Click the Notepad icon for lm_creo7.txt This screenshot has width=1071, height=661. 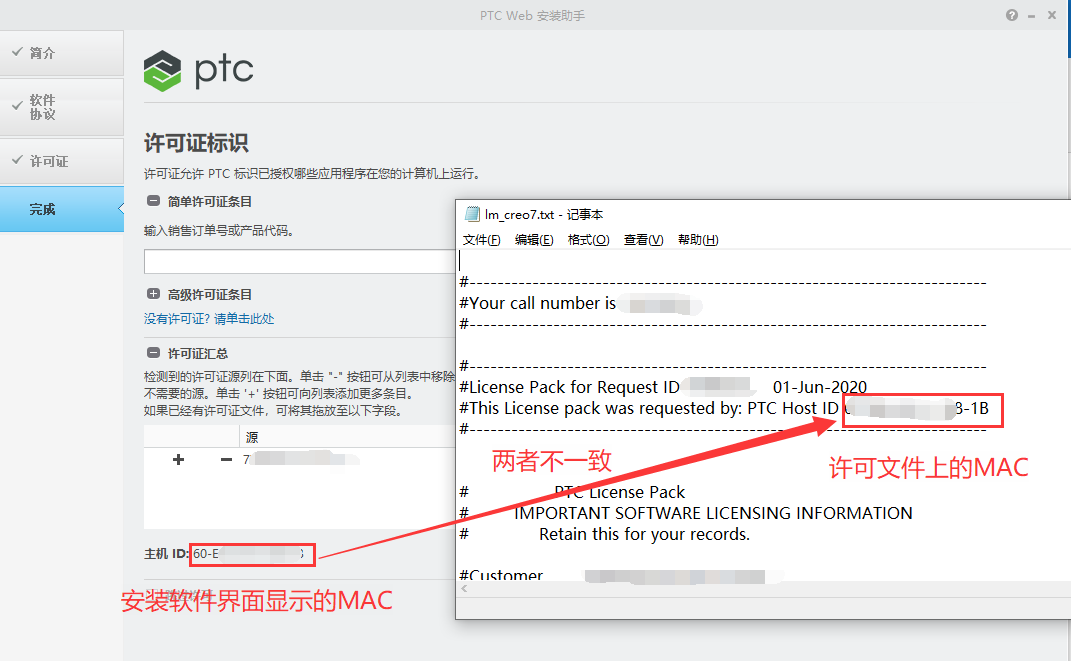472,214
